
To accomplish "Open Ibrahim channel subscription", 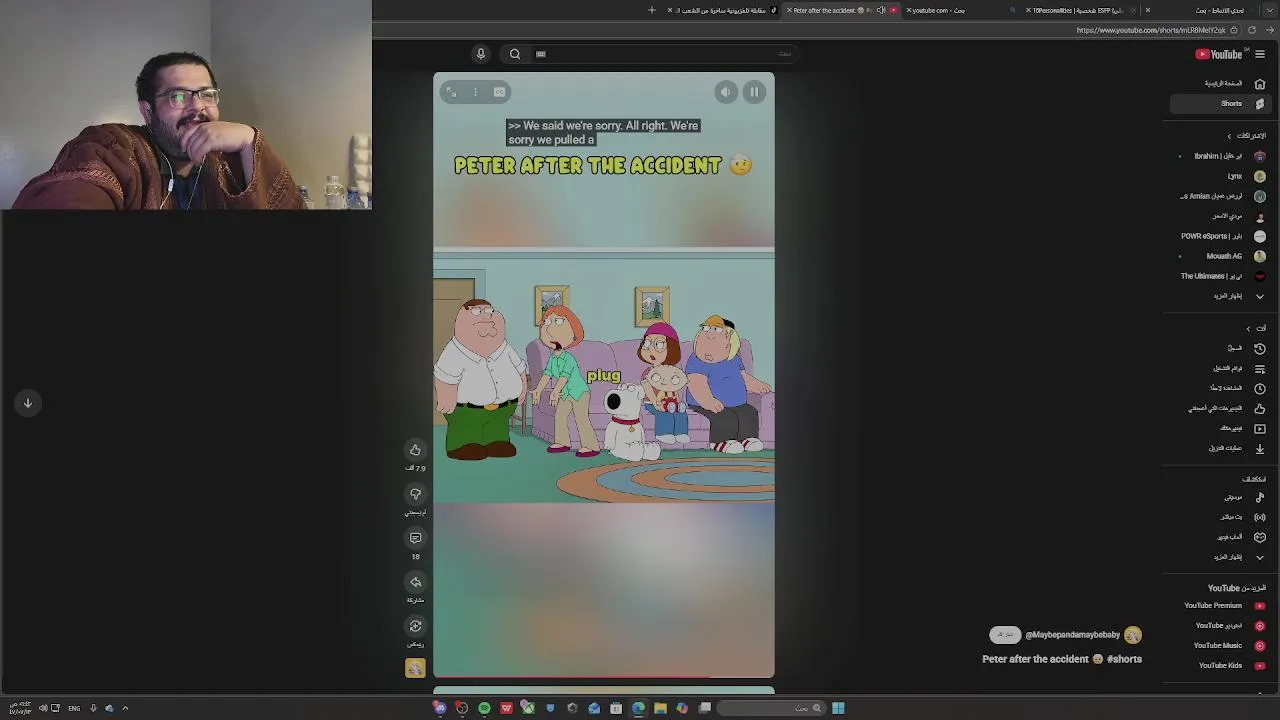I will tap(1221, 156).
